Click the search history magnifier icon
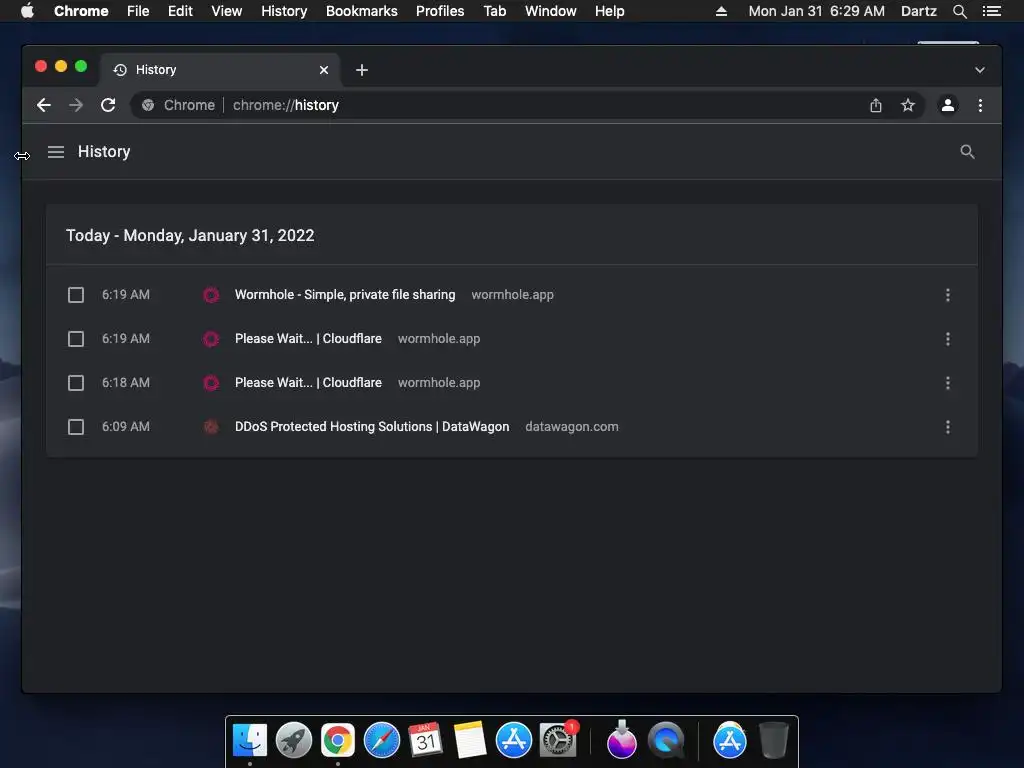The height and width of the screenshot is (768, 1024). pyautogui.click(x=967, y=152)
